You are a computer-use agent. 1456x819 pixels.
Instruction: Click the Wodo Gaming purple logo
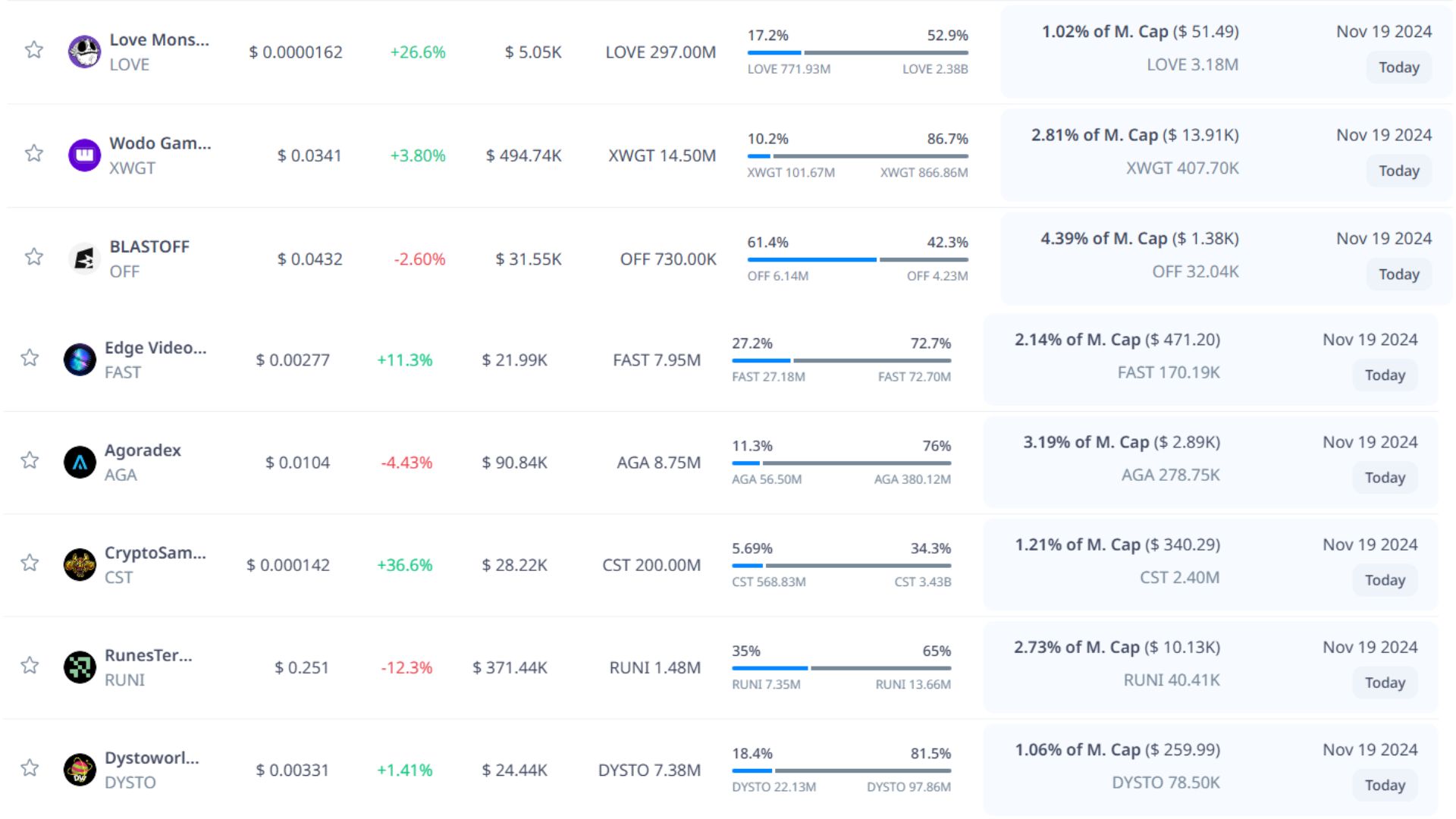click(84, 155)
